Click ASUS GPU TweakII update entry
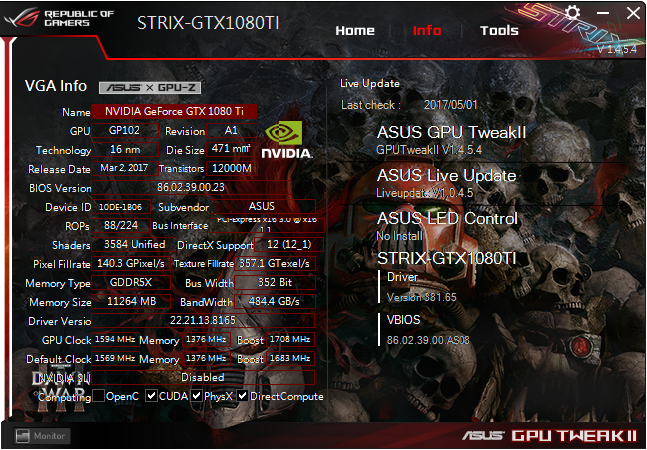 pyautogui.click(x=451, y=140)
